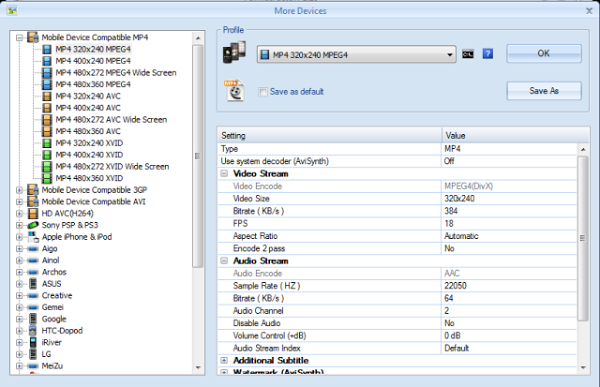Click the settings list scroll down arrow
The image size is (600, 387).
583,367
